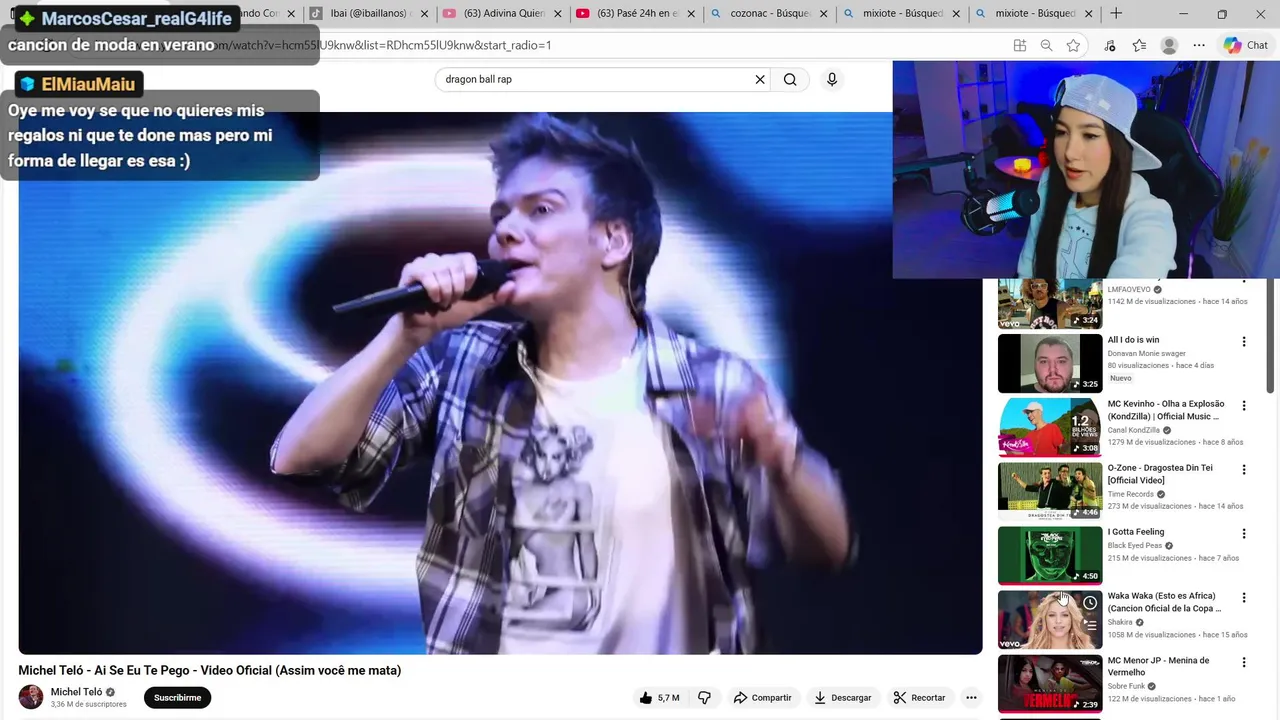Add this page to favorites star
Viewport: 1280px width, 720px height.
pyautogui.click(x=1073, y=45)
